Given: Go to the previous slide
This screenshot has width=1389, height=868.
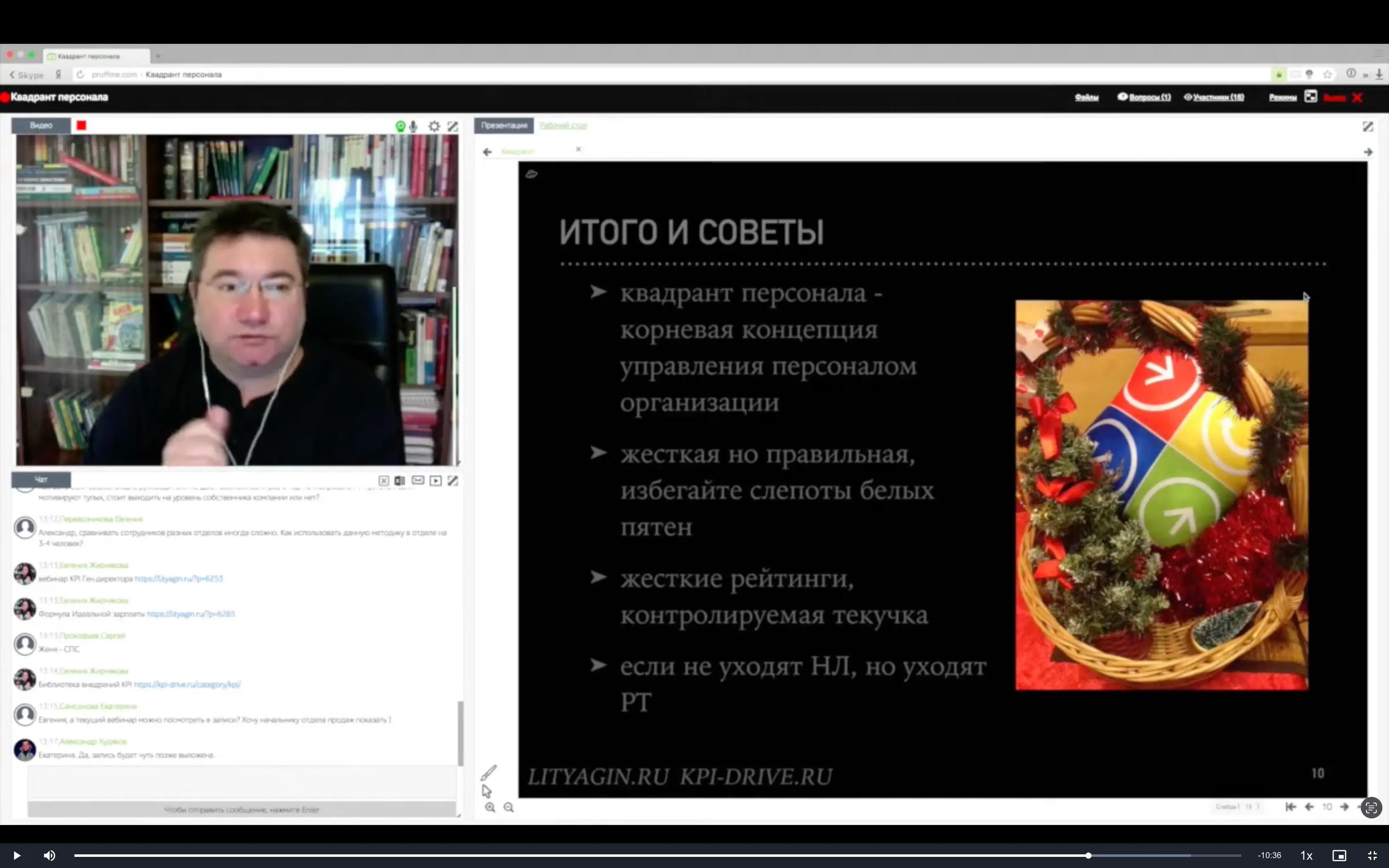Looking at the screenshot, I should coord(1309,806).
